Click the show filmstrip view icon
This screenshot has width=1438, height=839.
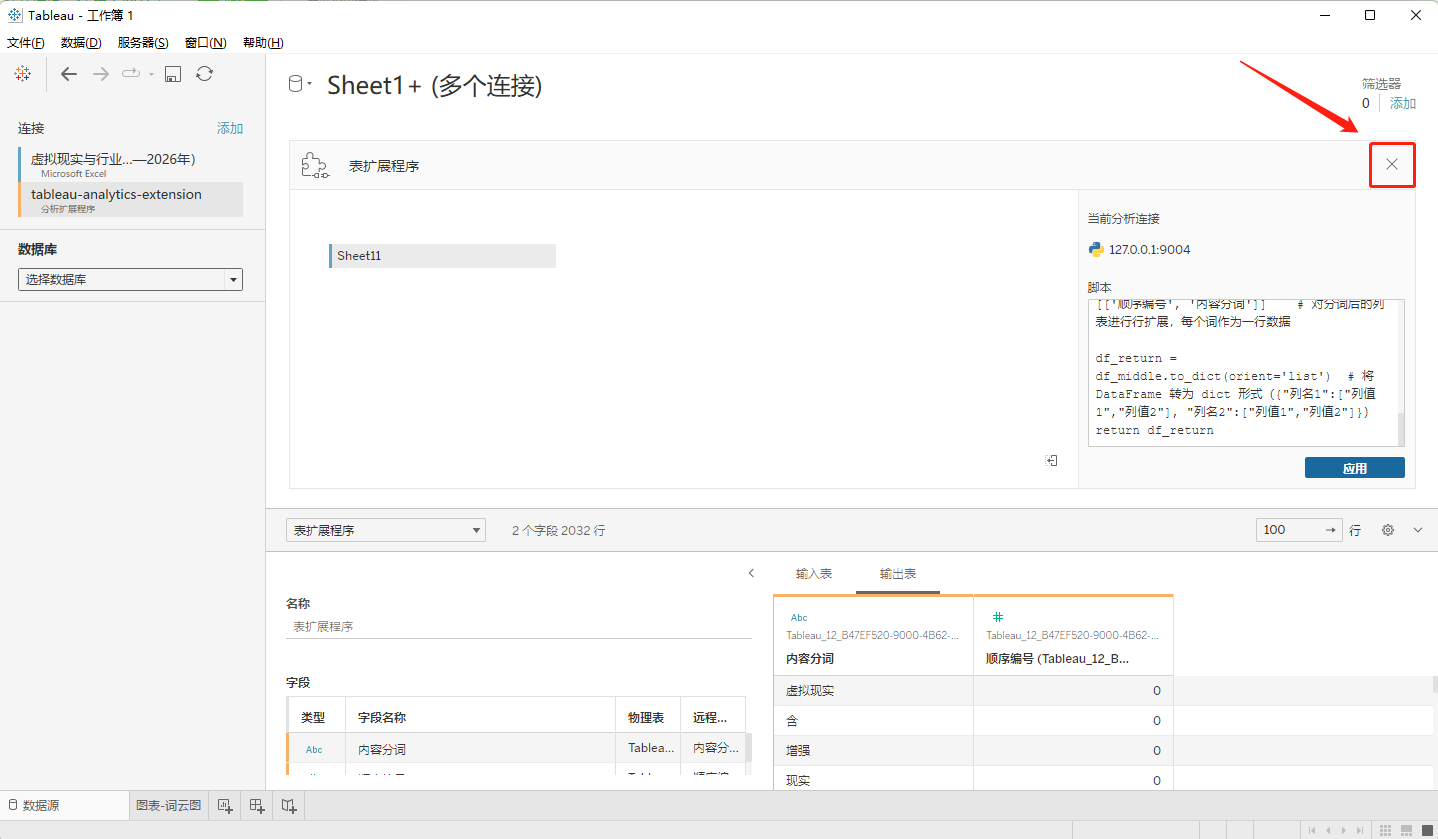pyautogui.click(x=1406, y=830)
